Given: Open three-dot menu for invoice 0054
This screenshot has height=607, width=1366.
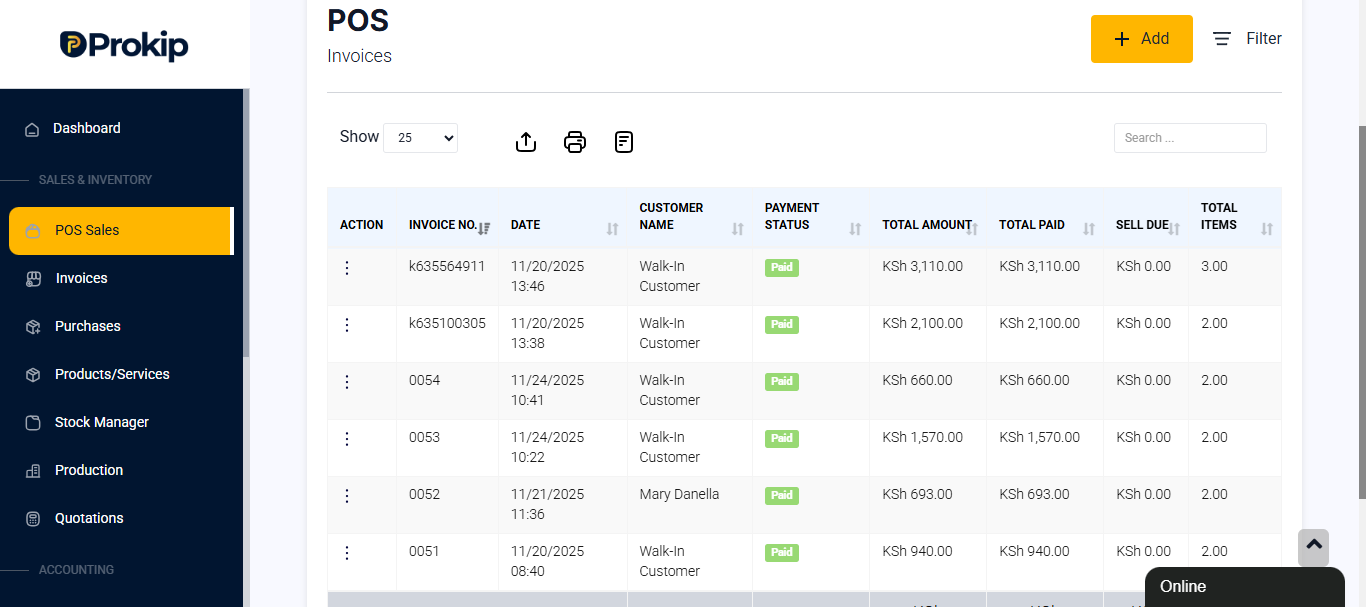Looking at the screenshot, I should click(347, 382).
